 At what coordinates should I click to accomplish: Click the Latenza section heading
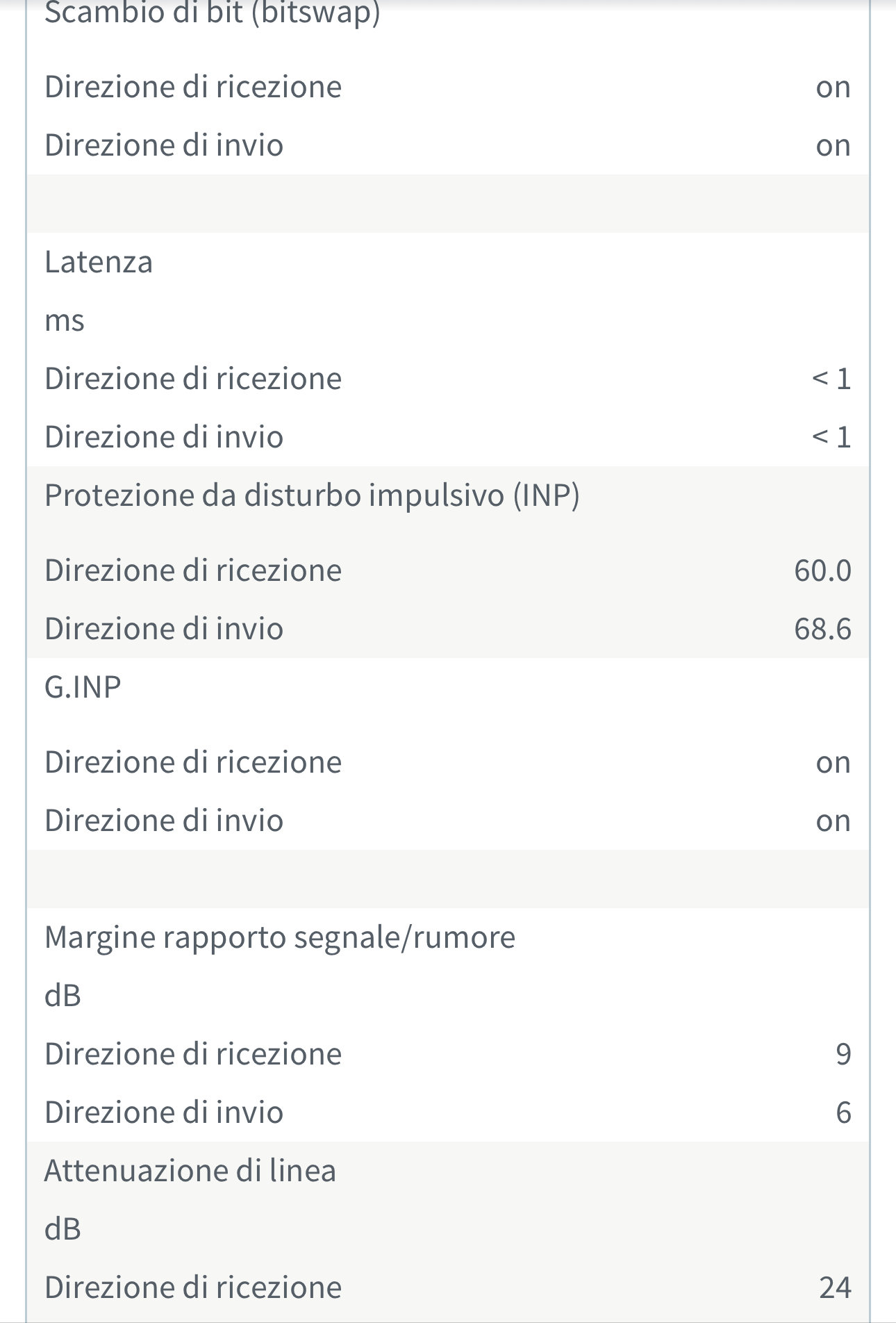99,263
